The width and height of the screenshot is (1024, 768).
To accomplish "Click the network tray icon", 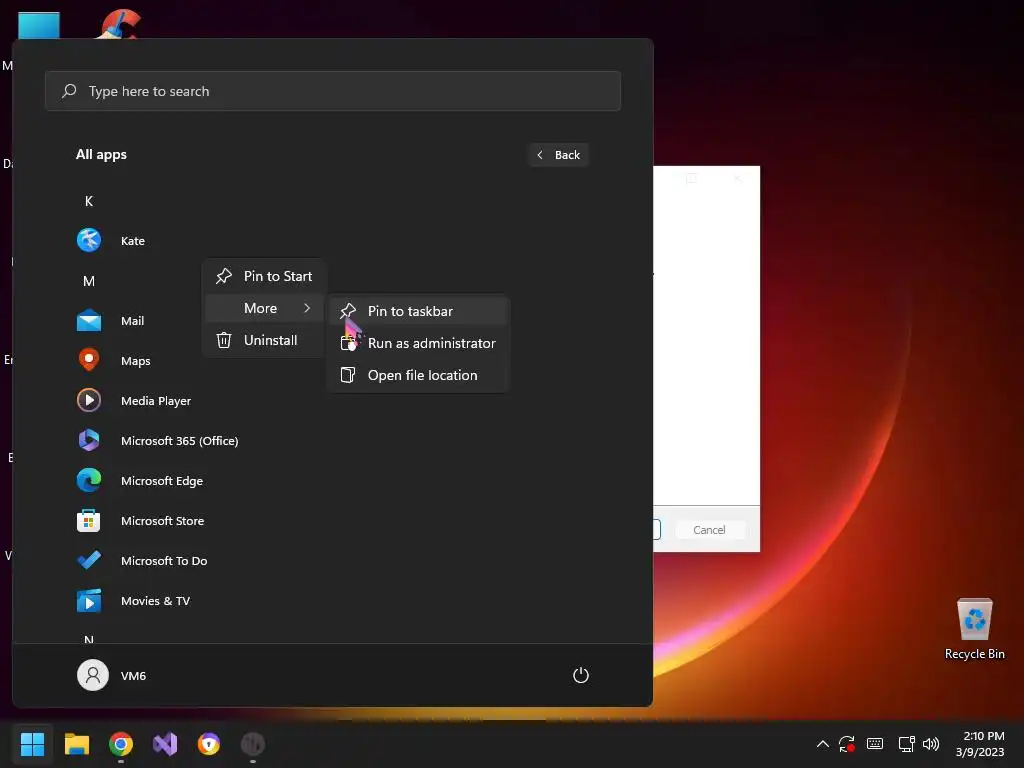I will click(906, 744).
